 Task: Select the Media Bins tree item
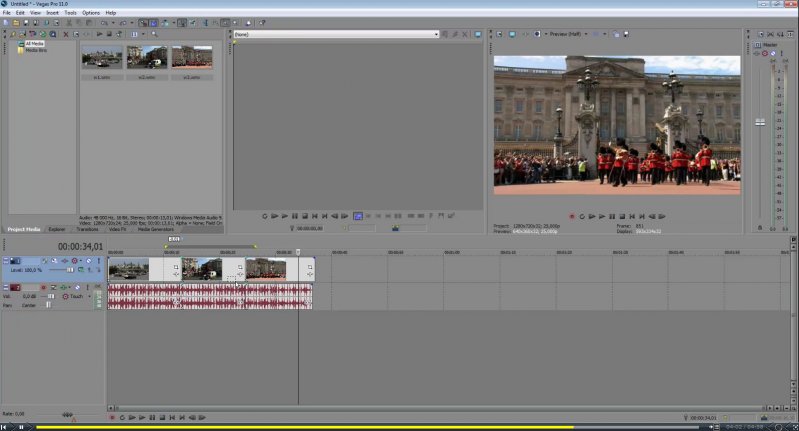tap(36, 50)
